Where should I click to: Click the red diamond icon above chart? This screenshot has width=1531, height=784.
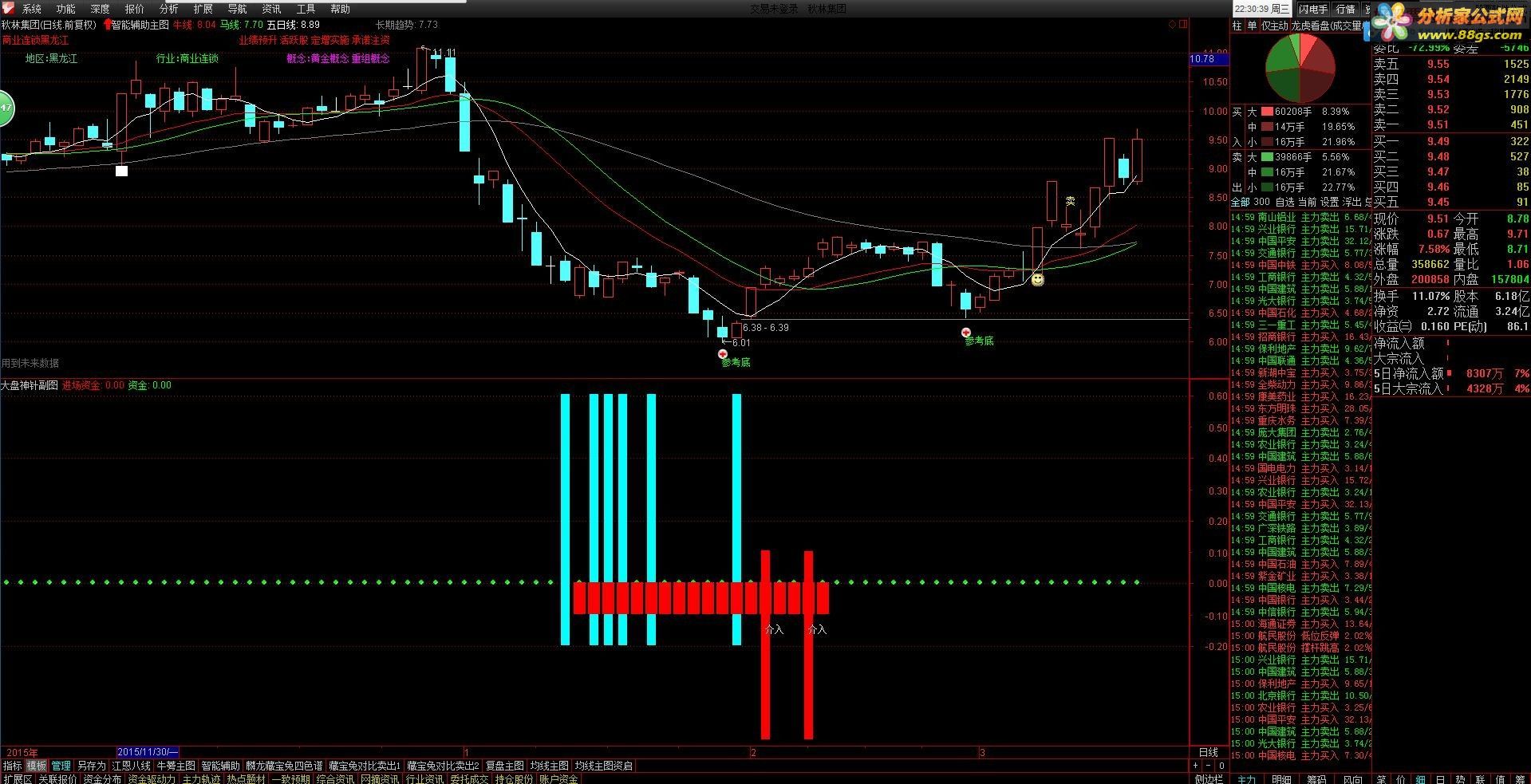[1171, 25]
